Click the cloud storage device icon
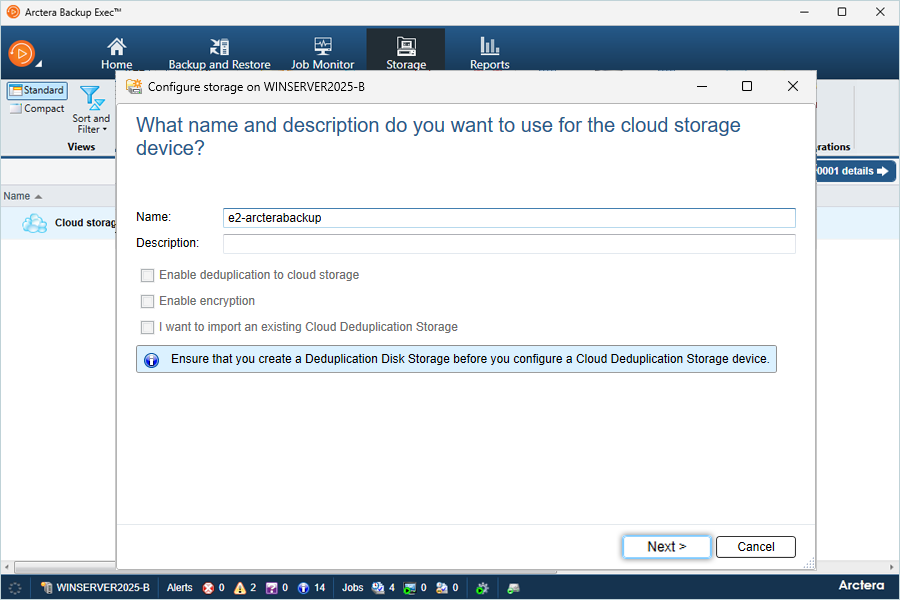The height and width of the screenshot is (600, 900). pos(35,223)
